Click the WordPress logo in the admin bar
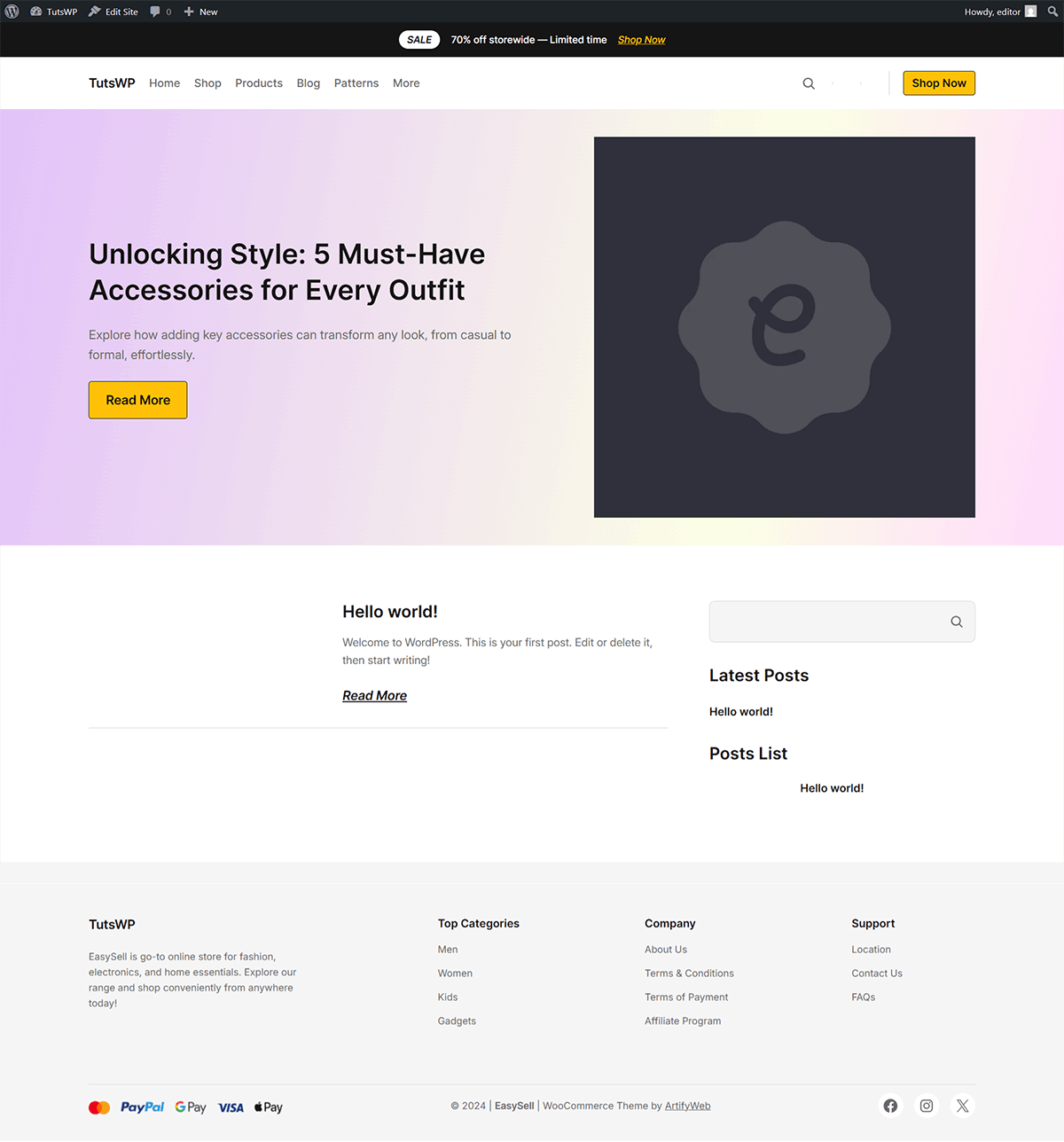The height and width of the screenshot is (1142, 1064). click(12, 12)
